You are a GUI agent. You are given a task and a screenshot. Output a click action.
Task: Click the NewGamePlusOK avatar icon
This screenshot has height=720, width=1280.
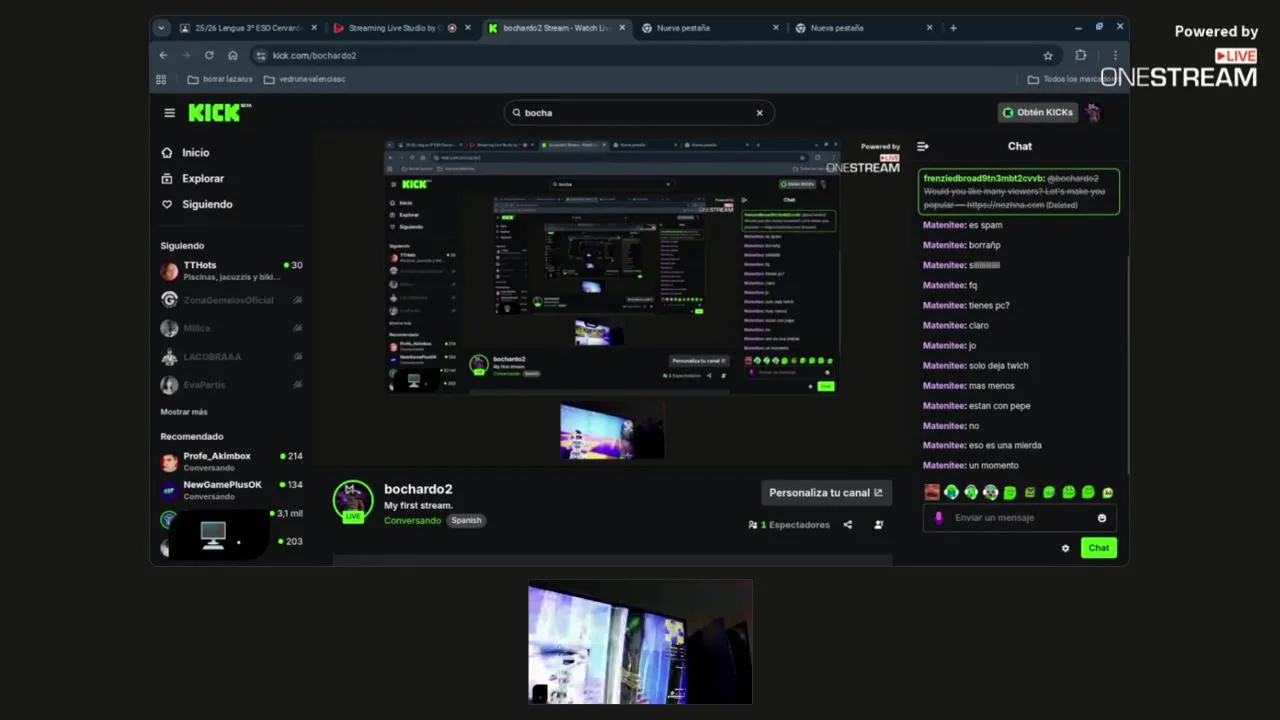(x=169, y=490)
